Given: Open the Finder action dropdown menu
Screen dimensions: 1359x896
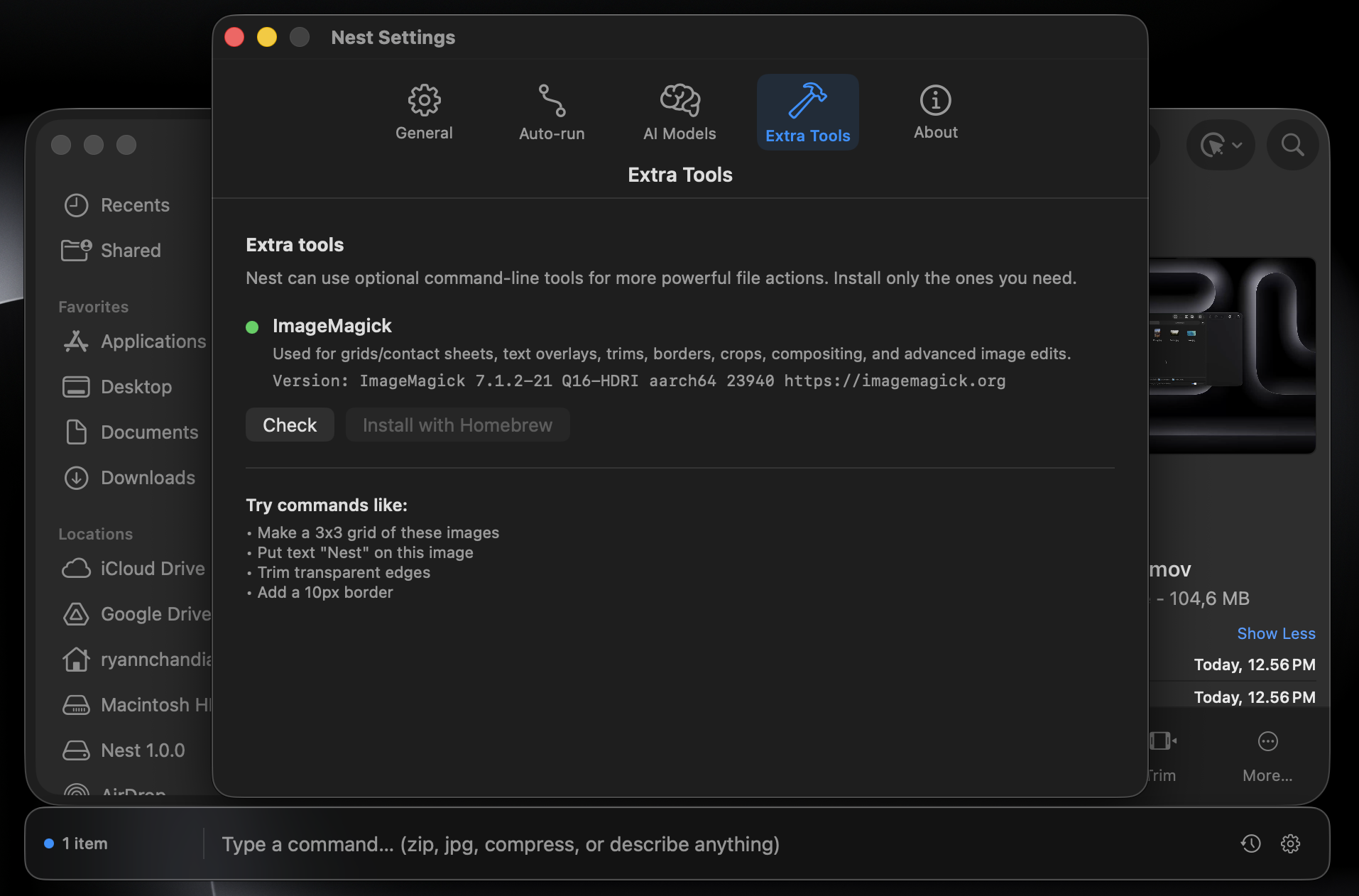Looking at the screenshot, I should pos(1221,146).
